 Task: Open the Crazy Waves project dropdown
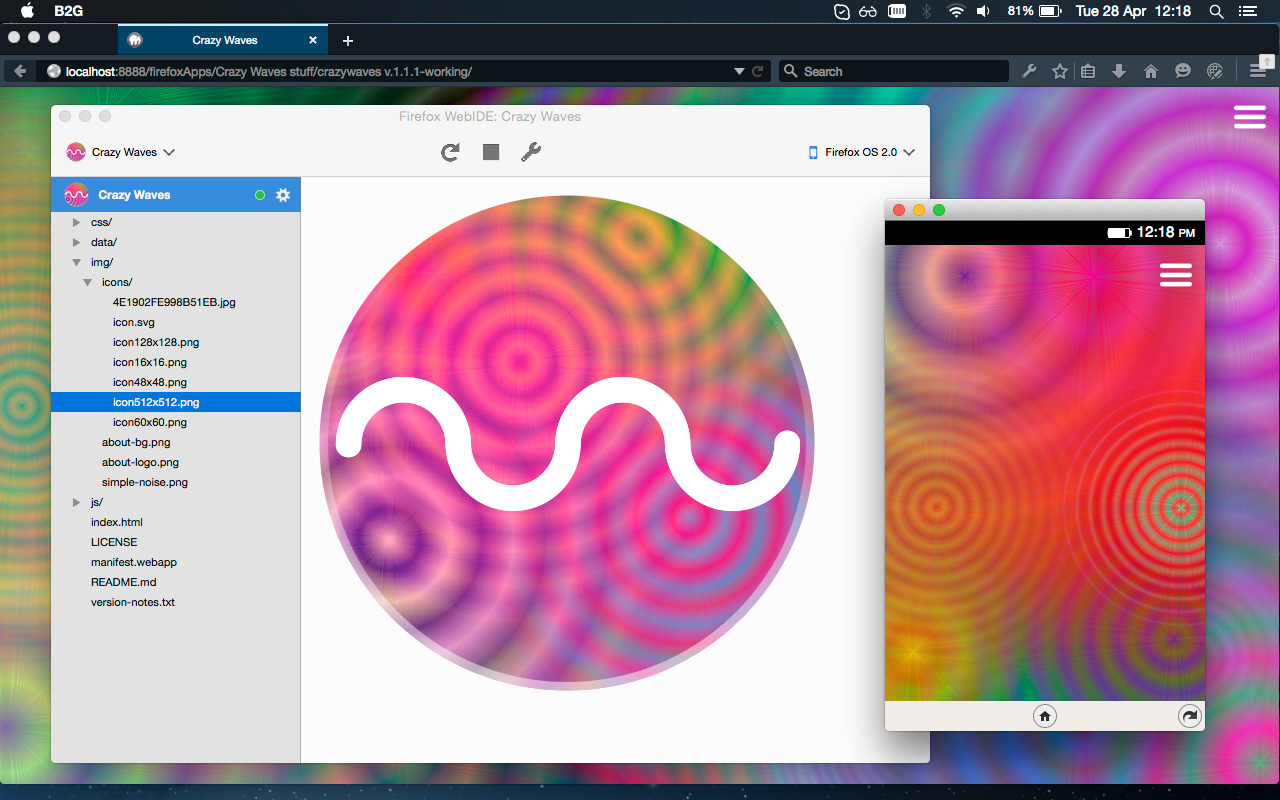[121, 152]
